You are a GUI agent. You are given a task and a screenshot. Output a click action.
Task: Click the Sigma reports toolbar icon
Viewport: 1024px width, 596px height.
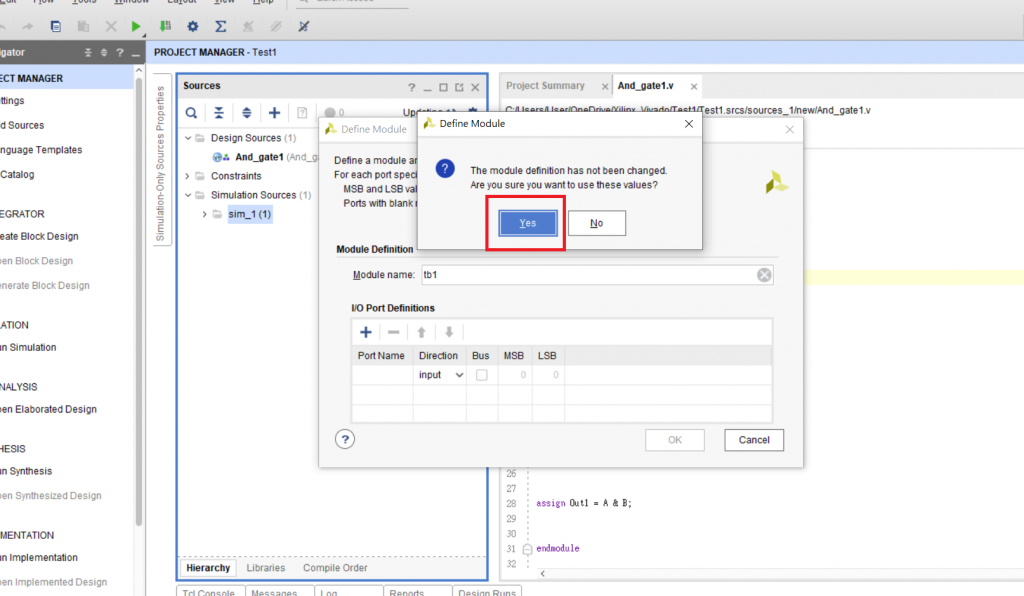[x=221, y=27]
